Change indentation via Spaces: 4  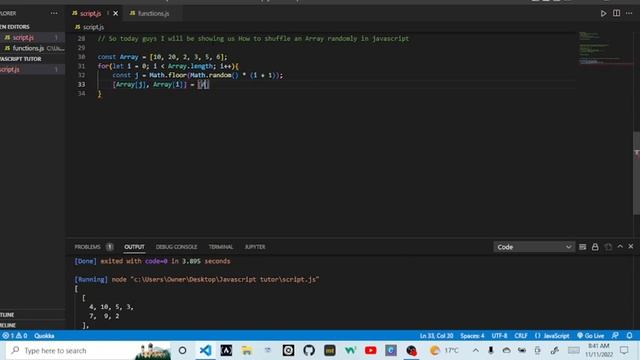point(472,336)
